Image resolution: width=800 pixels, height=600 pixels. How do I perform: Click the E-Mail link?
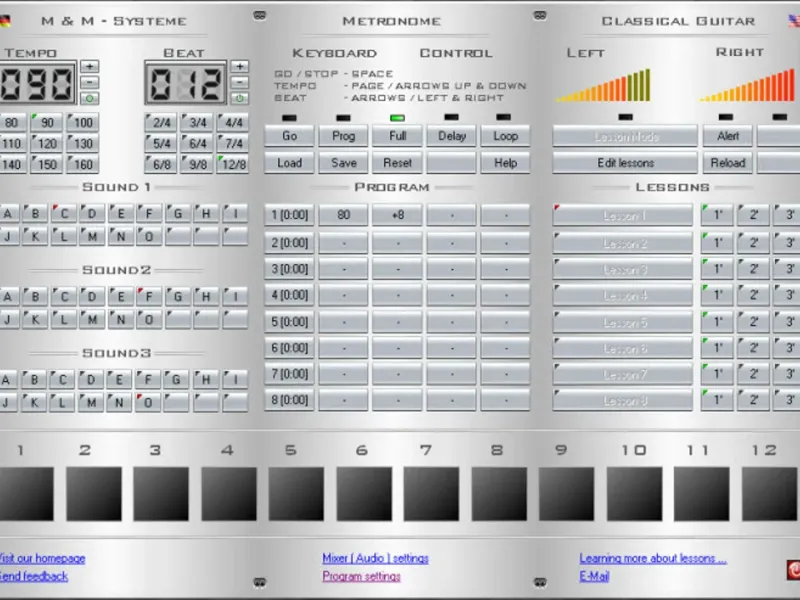594,577
